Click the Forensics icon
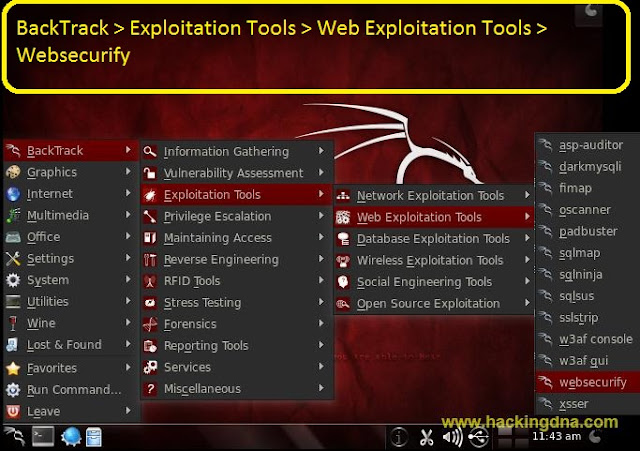 (150, 324)
